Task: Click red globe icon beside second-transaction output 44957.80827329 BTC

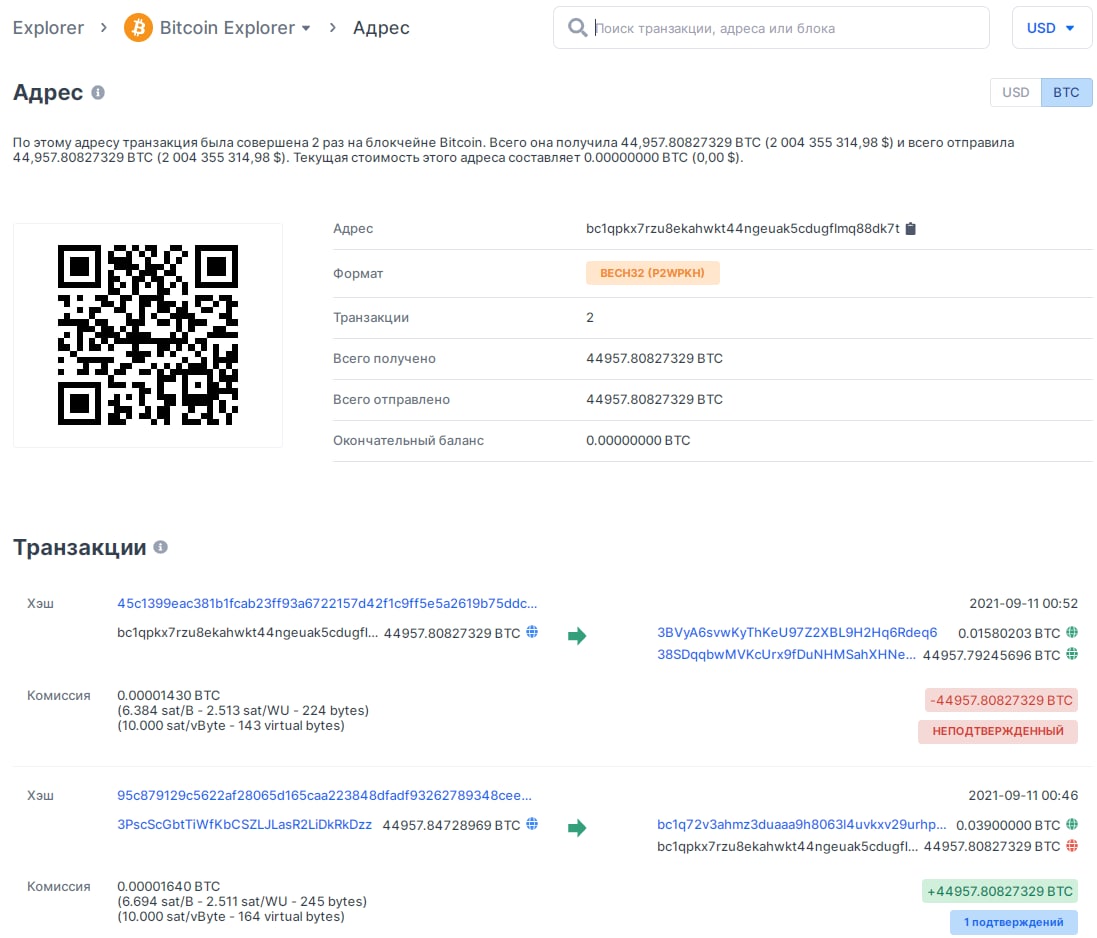Action: coord(1072,846)
